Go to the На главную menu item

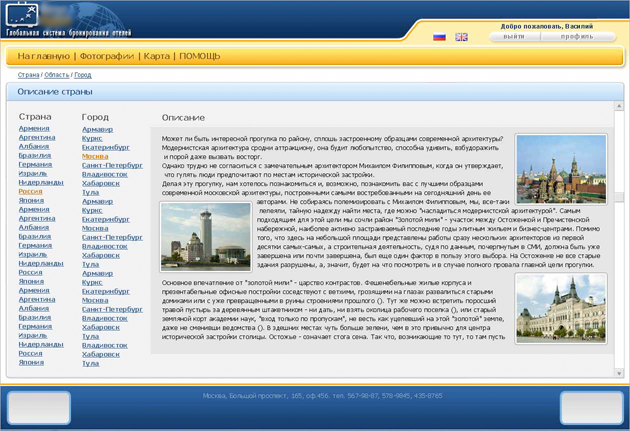pyautogui.click(x=43, y=56)
